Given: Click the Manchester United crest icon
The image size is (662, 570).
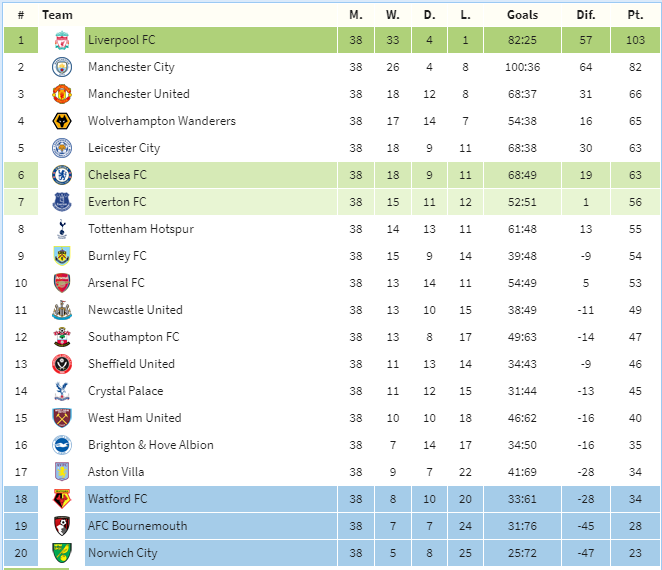Looking at the screenshot, I should click(62, 94).
